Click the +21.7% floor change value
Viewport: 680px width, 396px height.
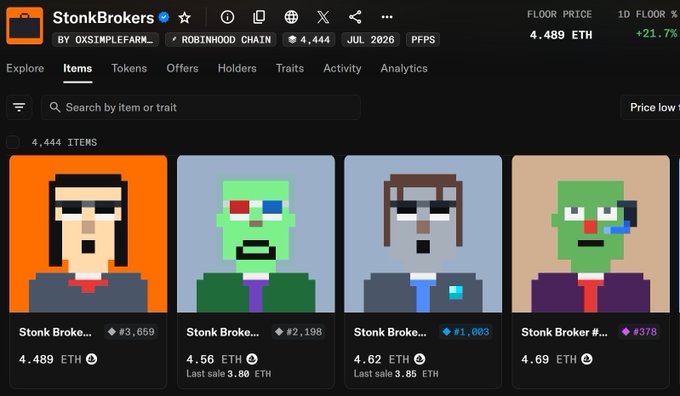pyautogui.click(x=657, y=33)
